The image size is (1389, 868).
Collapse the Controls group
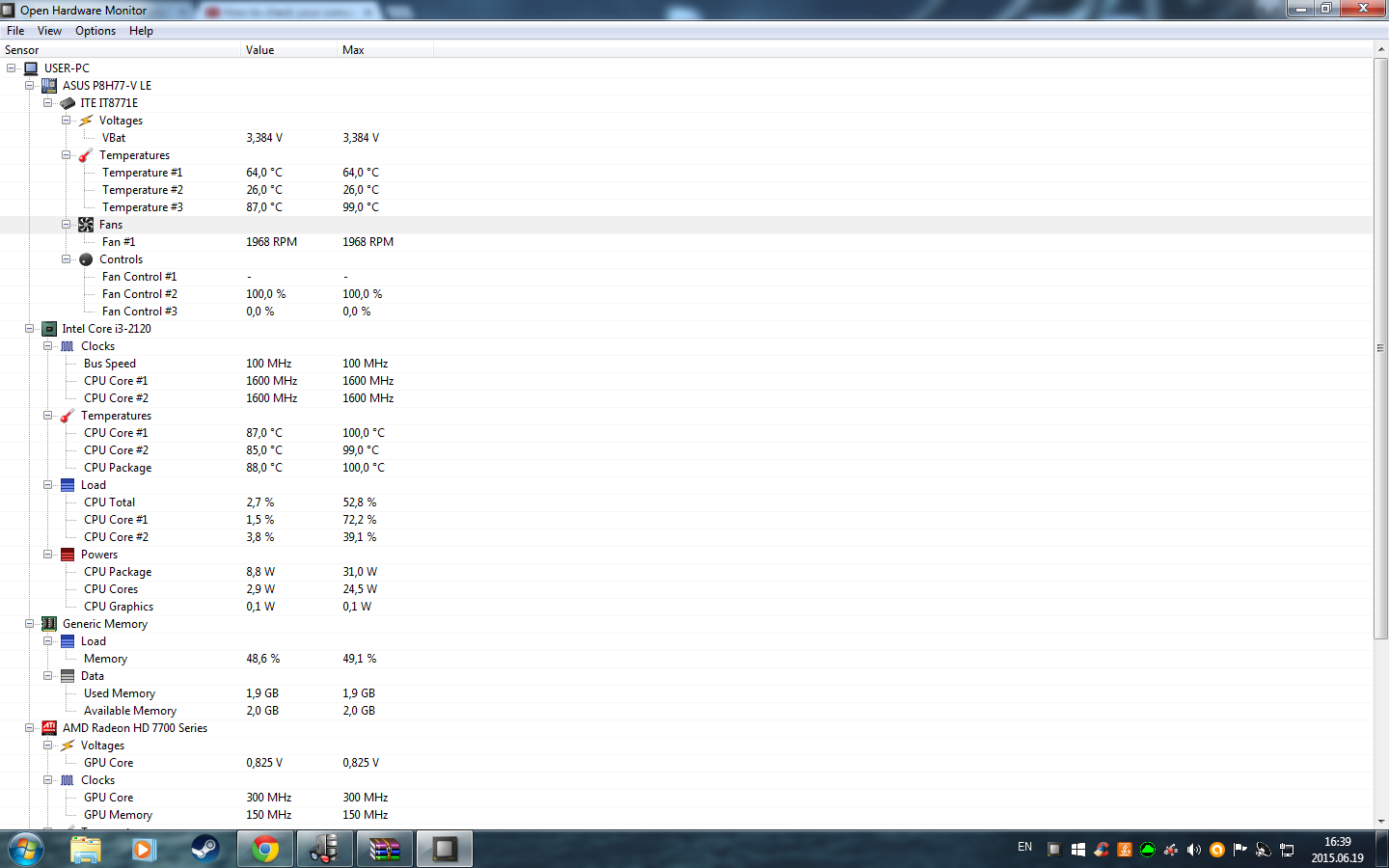pos(67,259)
